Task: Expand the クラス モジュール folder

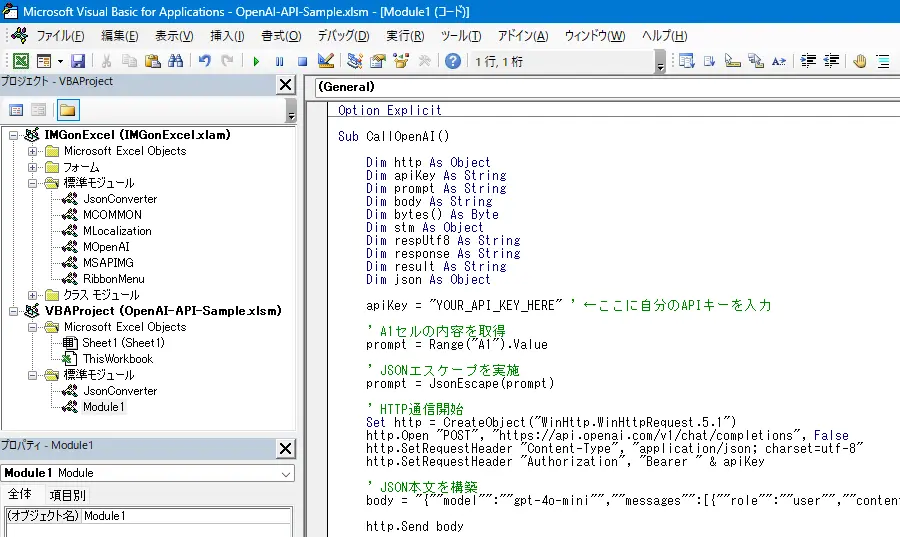Action: tap(32, 295)
